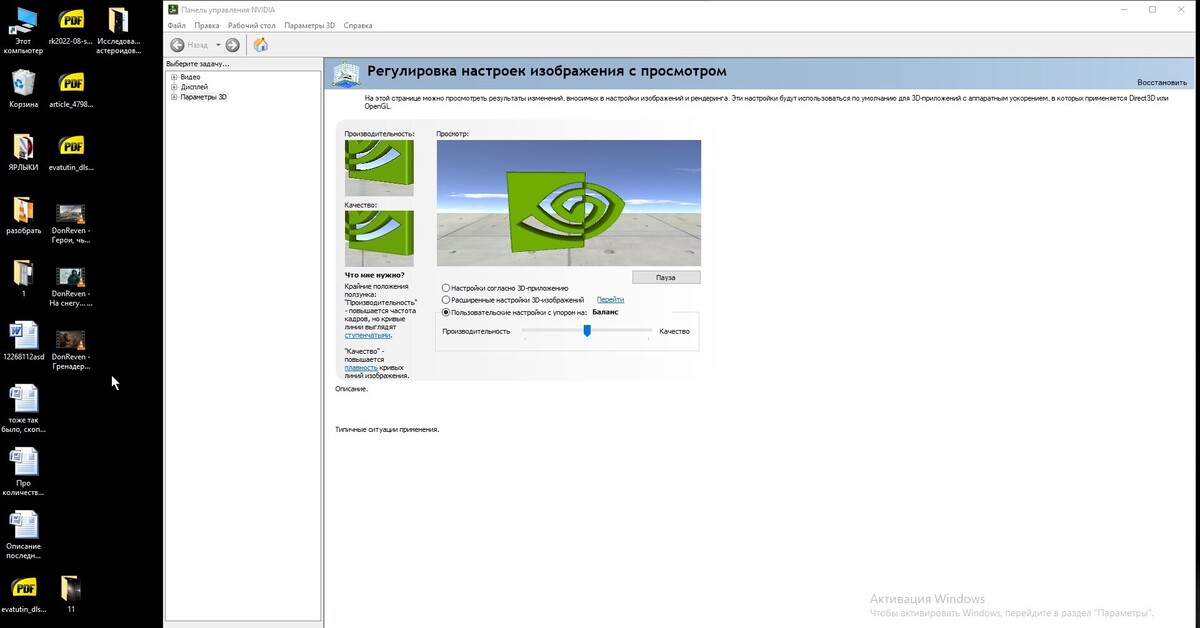Screen dimensions: 1200x628
Task: Click the performance-quality slider handle
Action: pos(587,331)
